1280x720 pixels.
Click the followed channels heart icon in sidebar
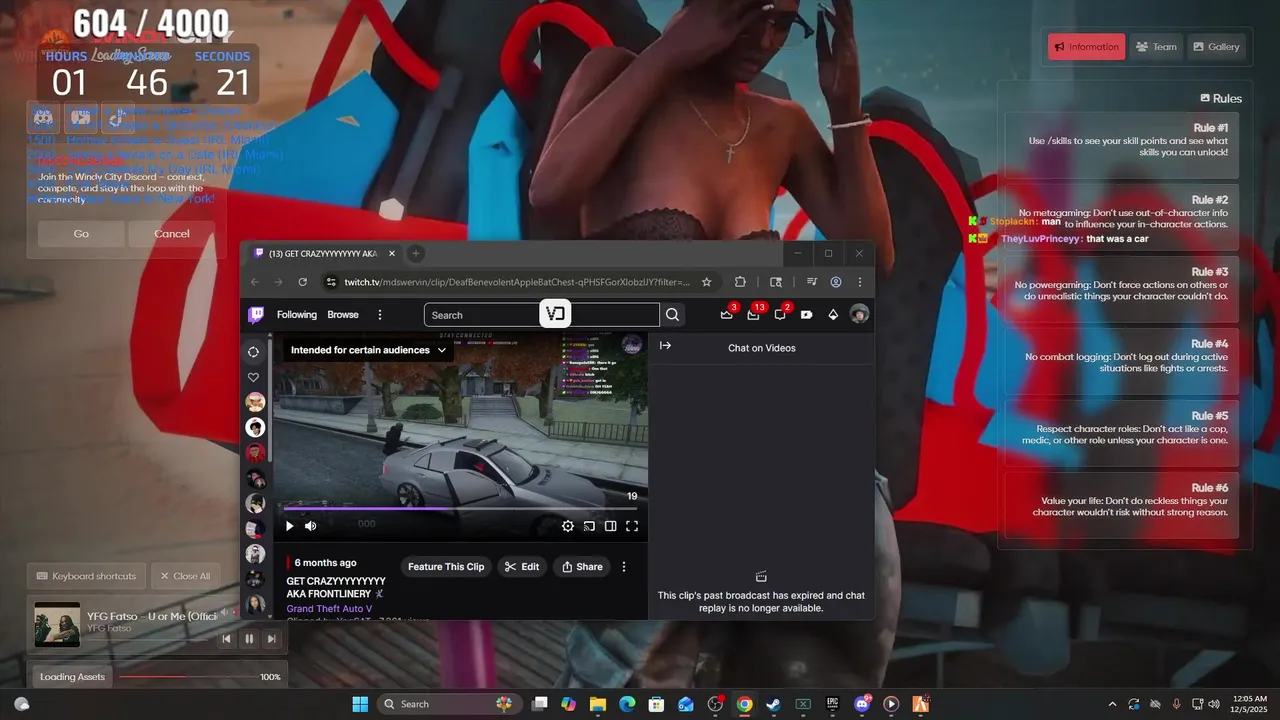click(254, 377)
